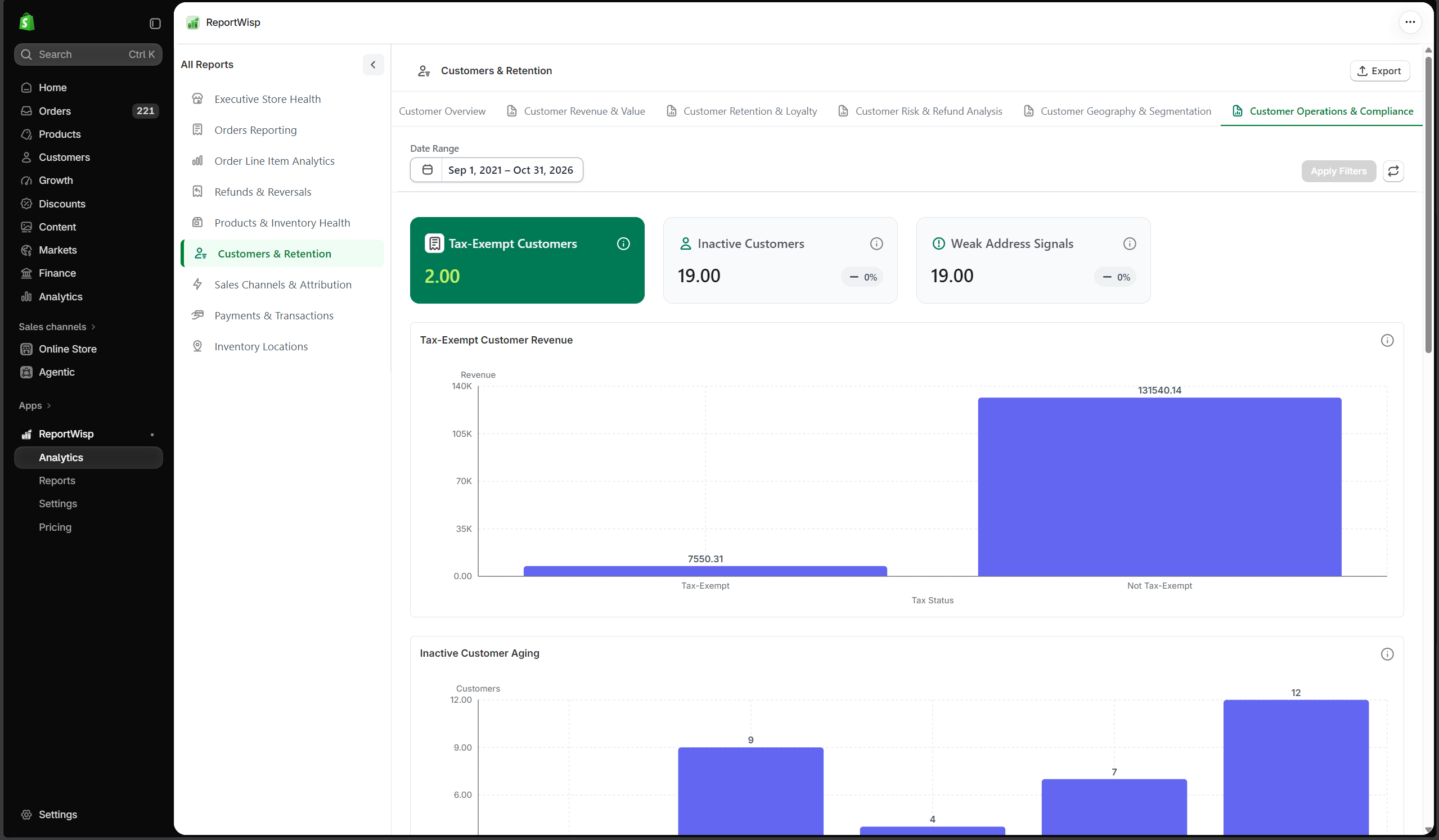Open Products & Inventory Health report
The width and height of the screenshot is (1439, 840).
tap(282, 223)
